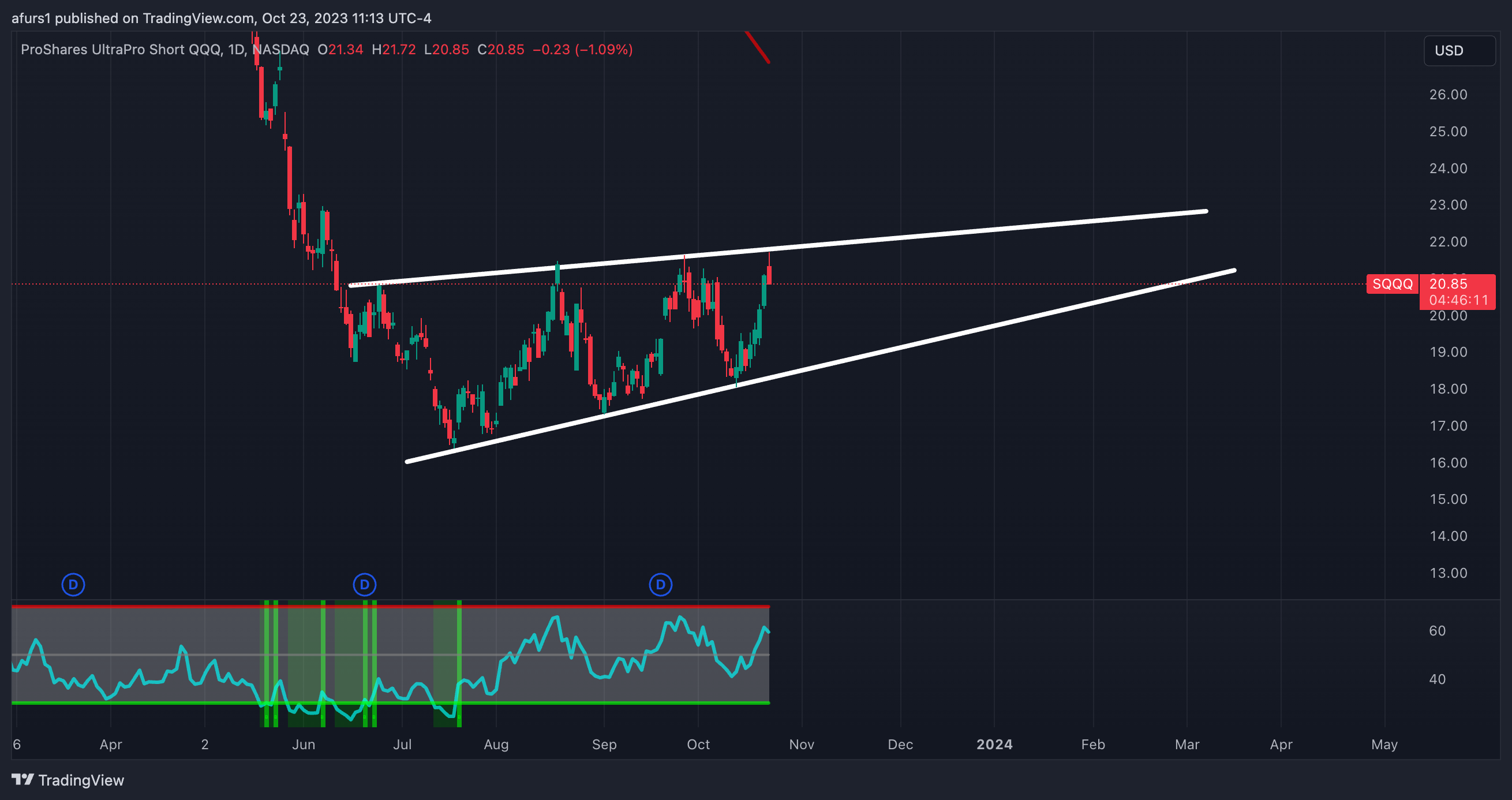Click the change value −0.23 (−1.09%)

point(583,49)
